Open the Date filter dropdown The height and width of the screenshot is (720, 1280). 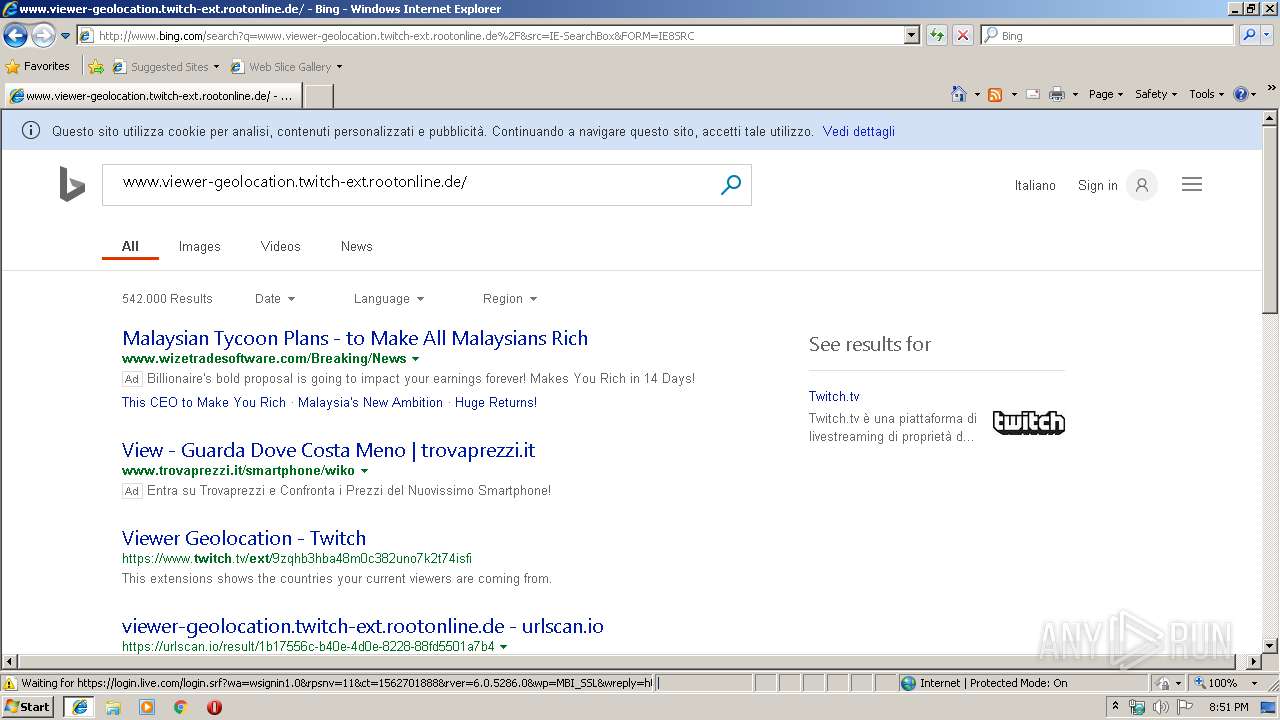(x=275, y=299)
